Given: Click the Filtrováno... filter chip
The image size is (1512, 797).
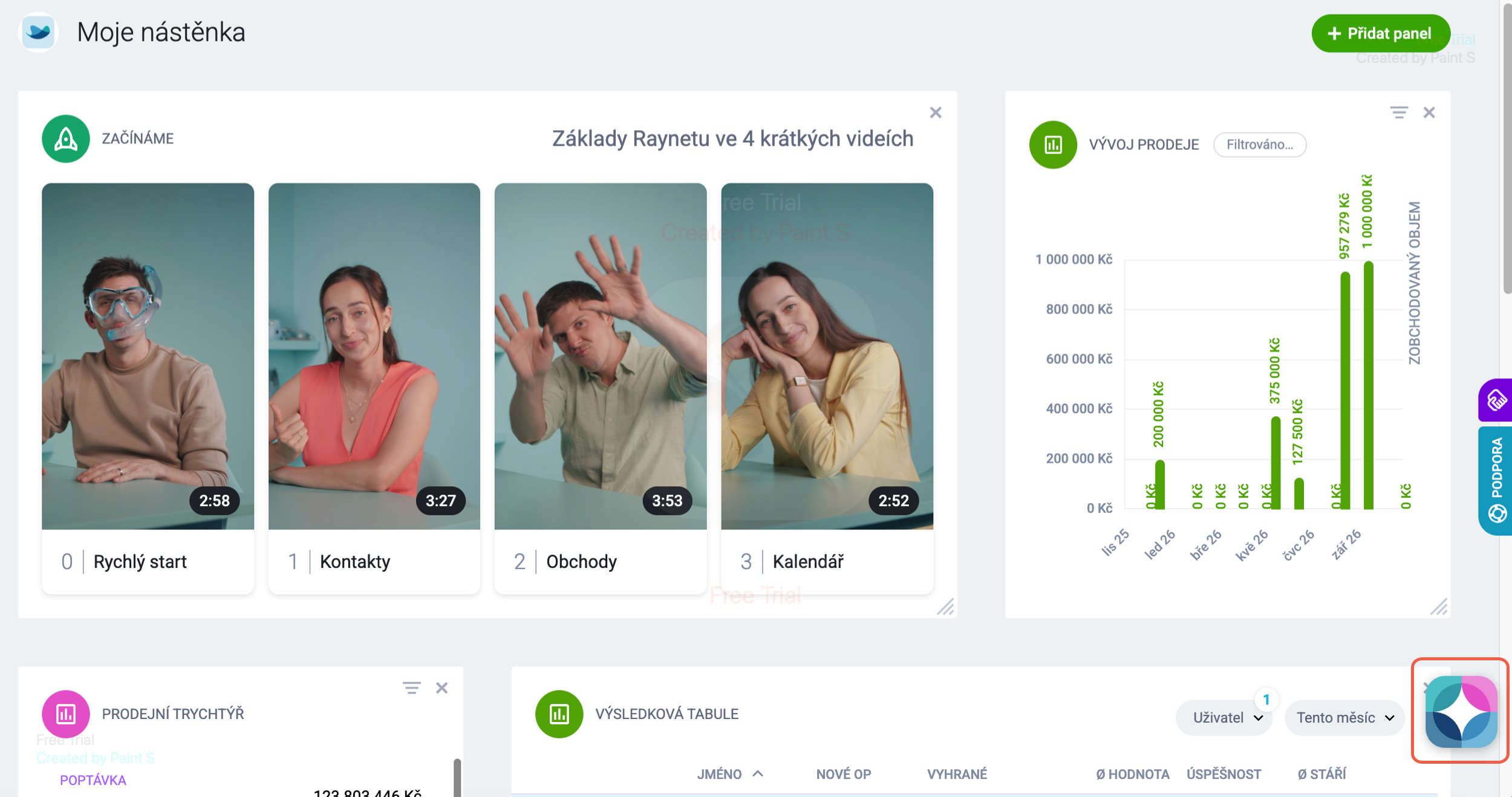Looking at the screenshot, I should coord(1260,145).
